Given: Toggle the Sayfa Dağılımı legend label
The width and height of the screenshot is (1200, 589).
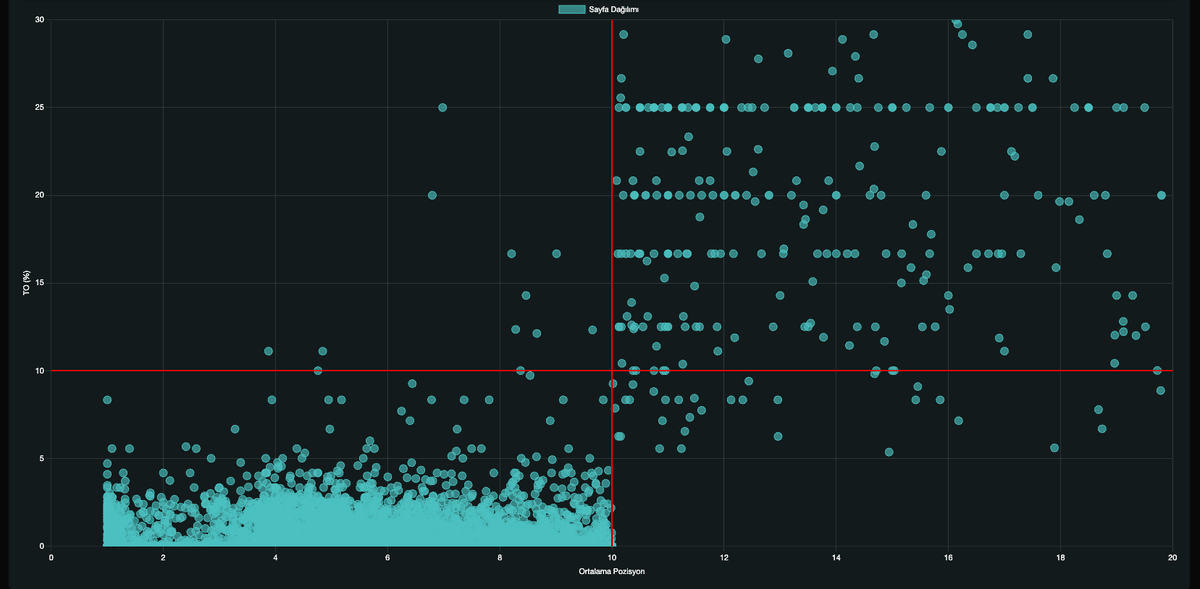Looking at the screenshot, I should click(x=613, y=9).
